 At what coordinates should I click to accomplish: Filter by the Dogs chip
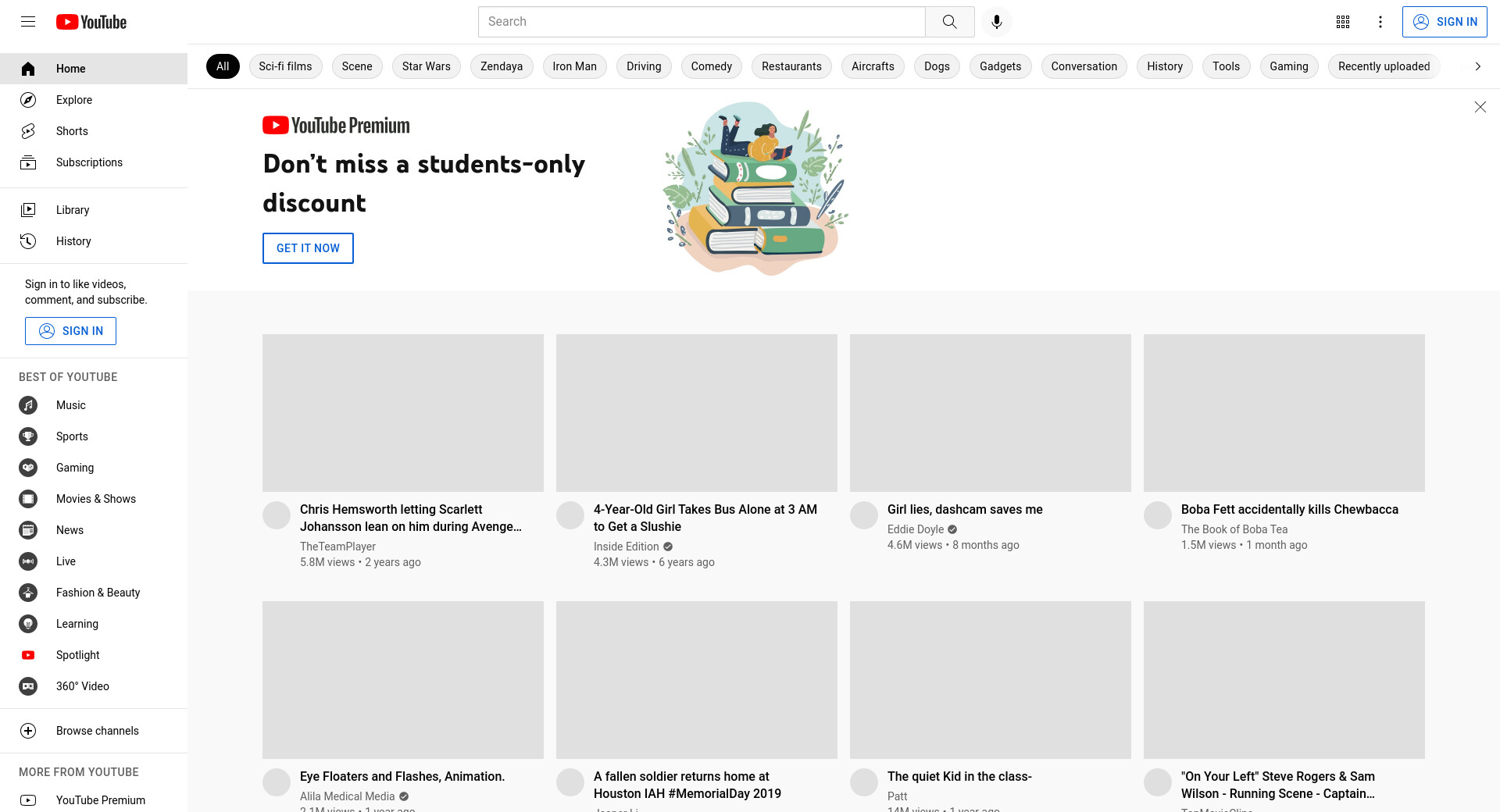coord(937,66)
